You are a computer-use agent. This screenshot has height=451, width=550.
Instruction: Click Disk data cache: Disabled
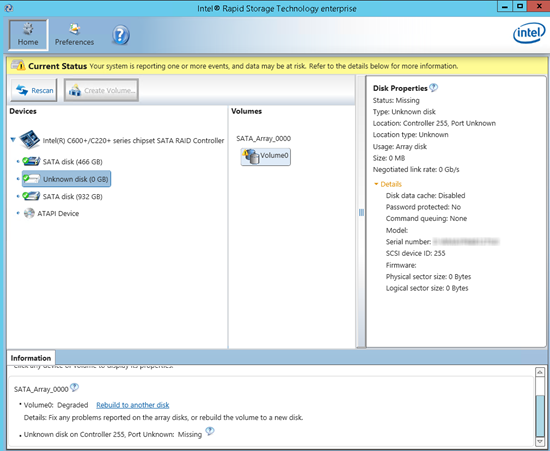(425, 195)
